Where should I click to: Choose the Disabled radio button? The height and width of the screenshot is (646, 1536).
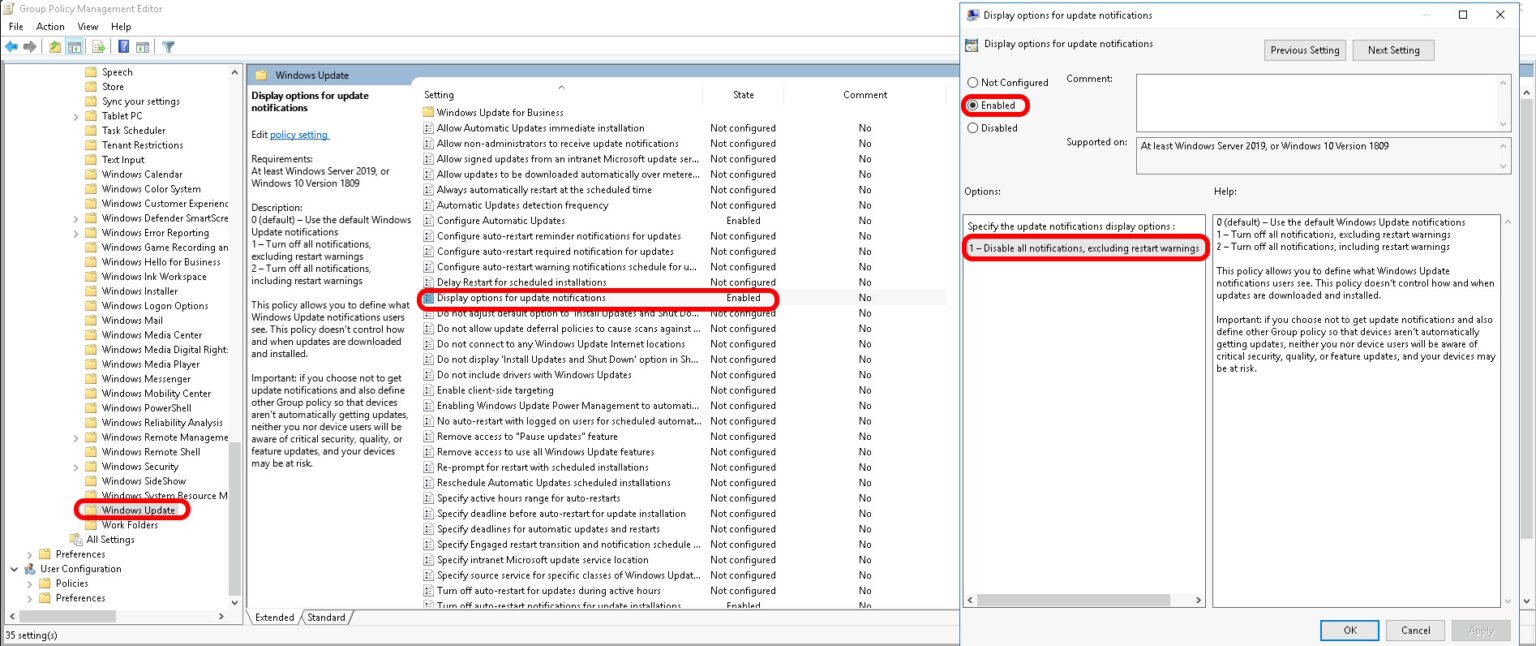pyautogui.click(x=972, y=127)
